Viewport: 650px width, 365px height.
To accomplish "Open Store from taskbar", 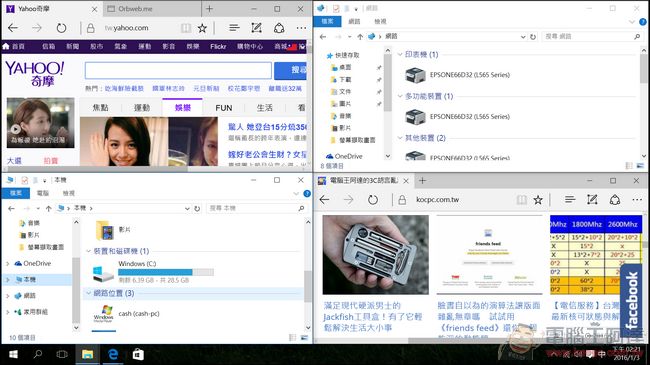I will (138, 354).
